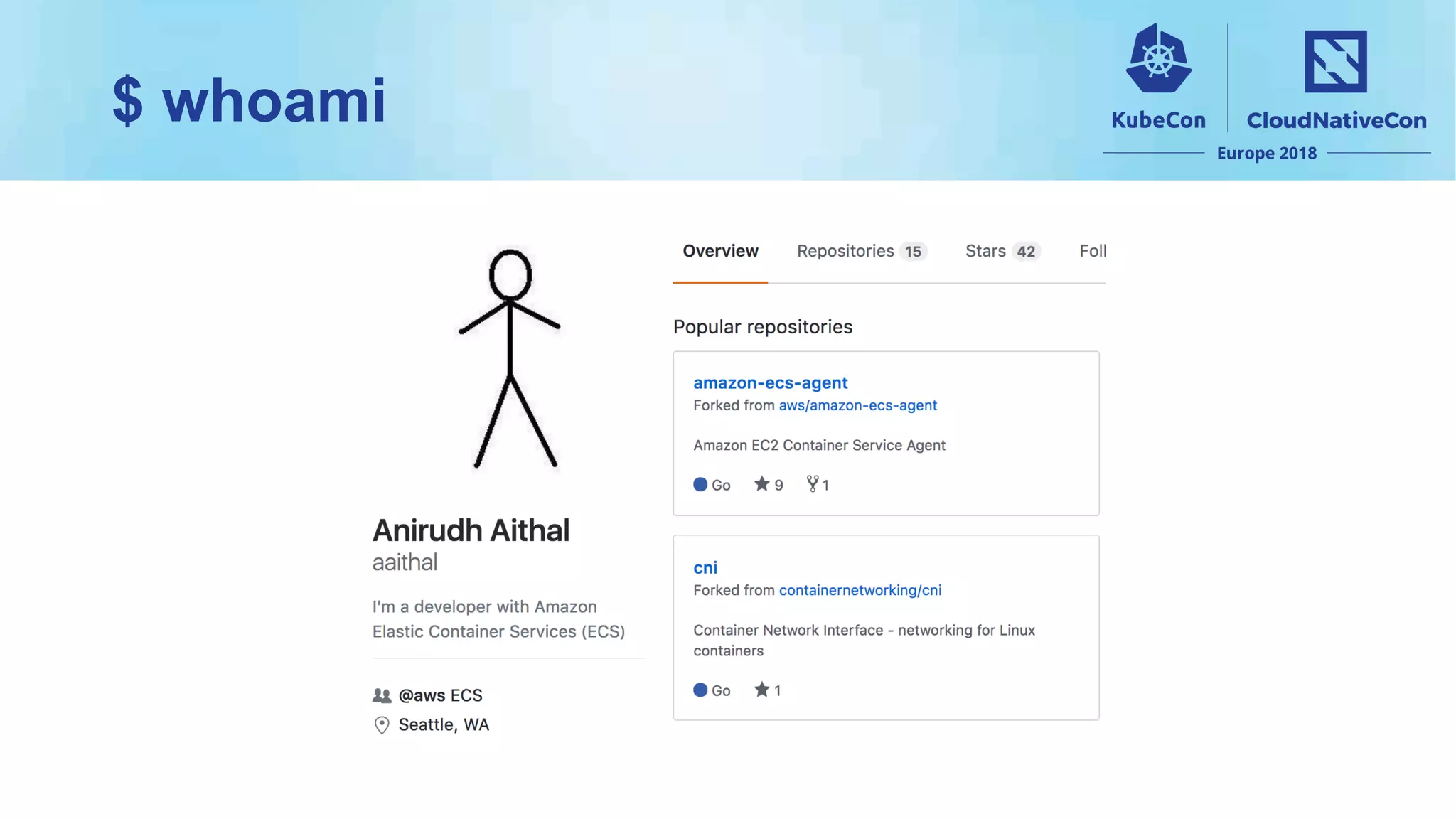Open the amazon-ecs-agent repository link
Screen dimensions: 1456x819
click(770, 382)
